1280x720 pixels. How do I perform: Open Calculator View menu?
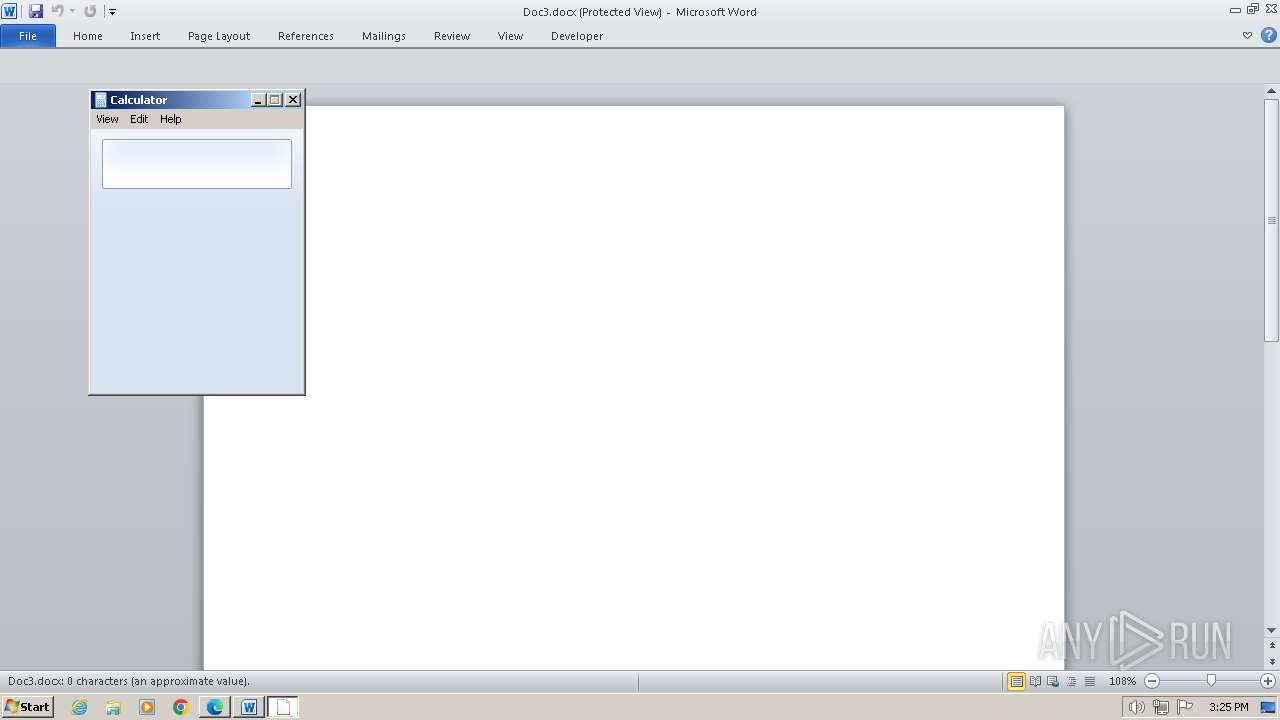[107, 119]
